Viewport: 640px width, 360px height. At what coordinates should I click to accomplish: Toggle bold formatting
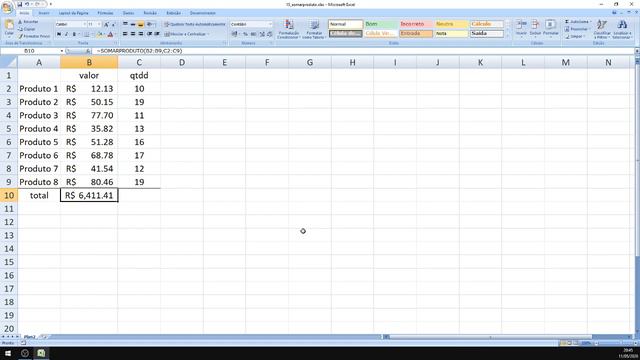(59, 34)
